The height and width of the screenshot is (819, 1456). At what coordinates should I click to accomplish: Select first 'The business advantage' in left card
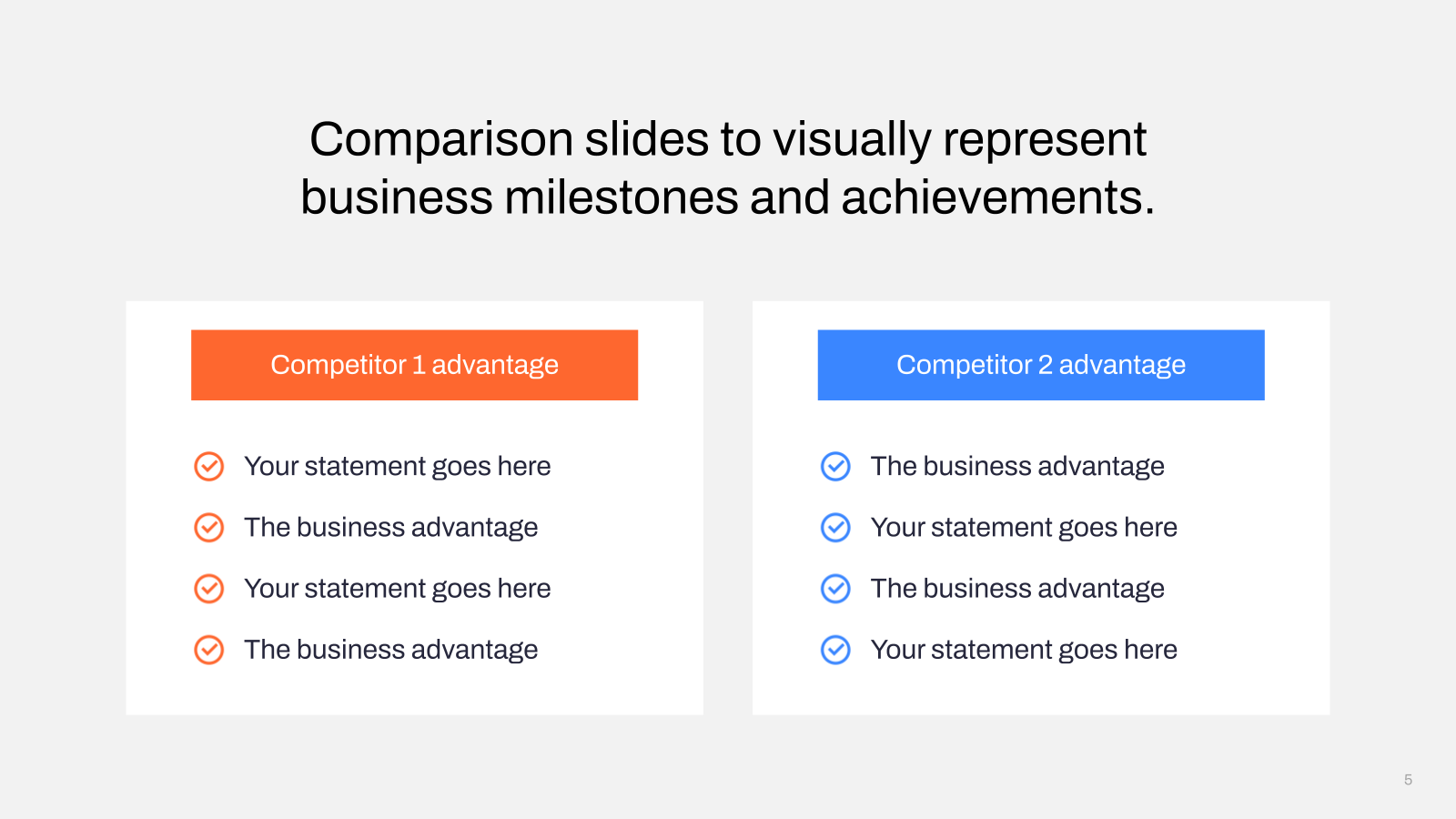click(x=391, y=528)
